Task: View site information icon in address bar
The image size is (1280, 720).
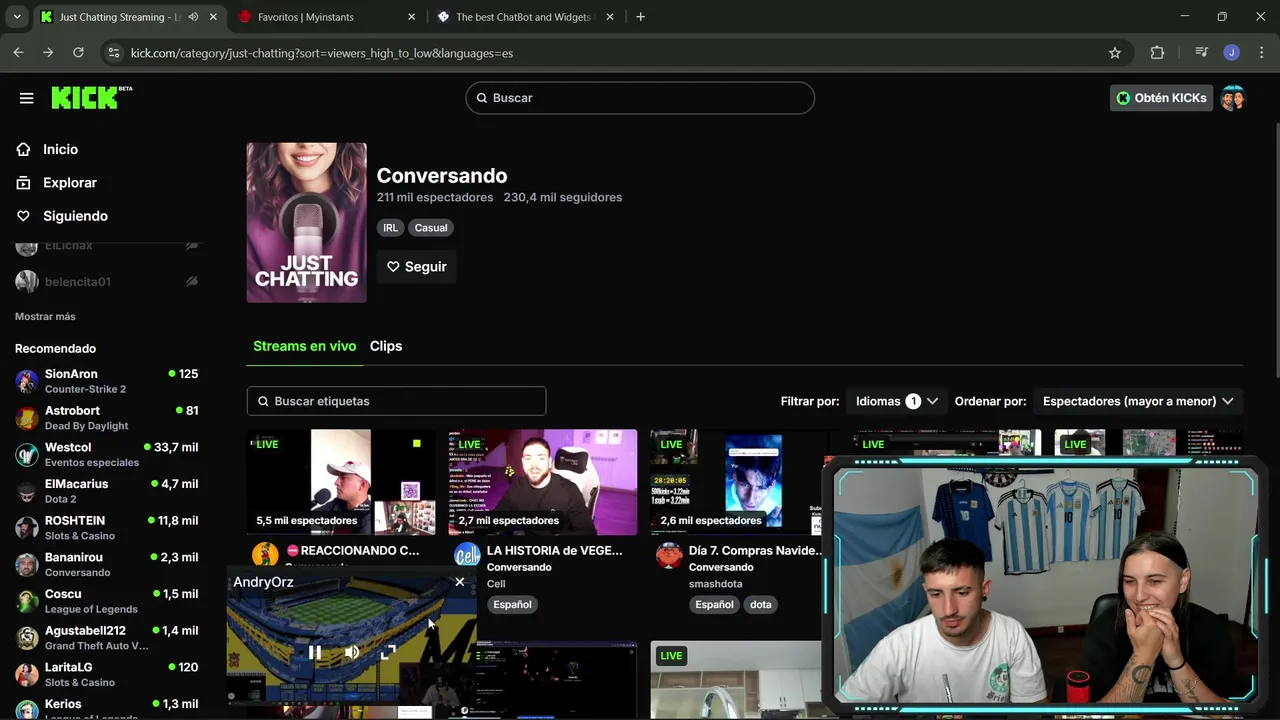Action: point(113,53)
